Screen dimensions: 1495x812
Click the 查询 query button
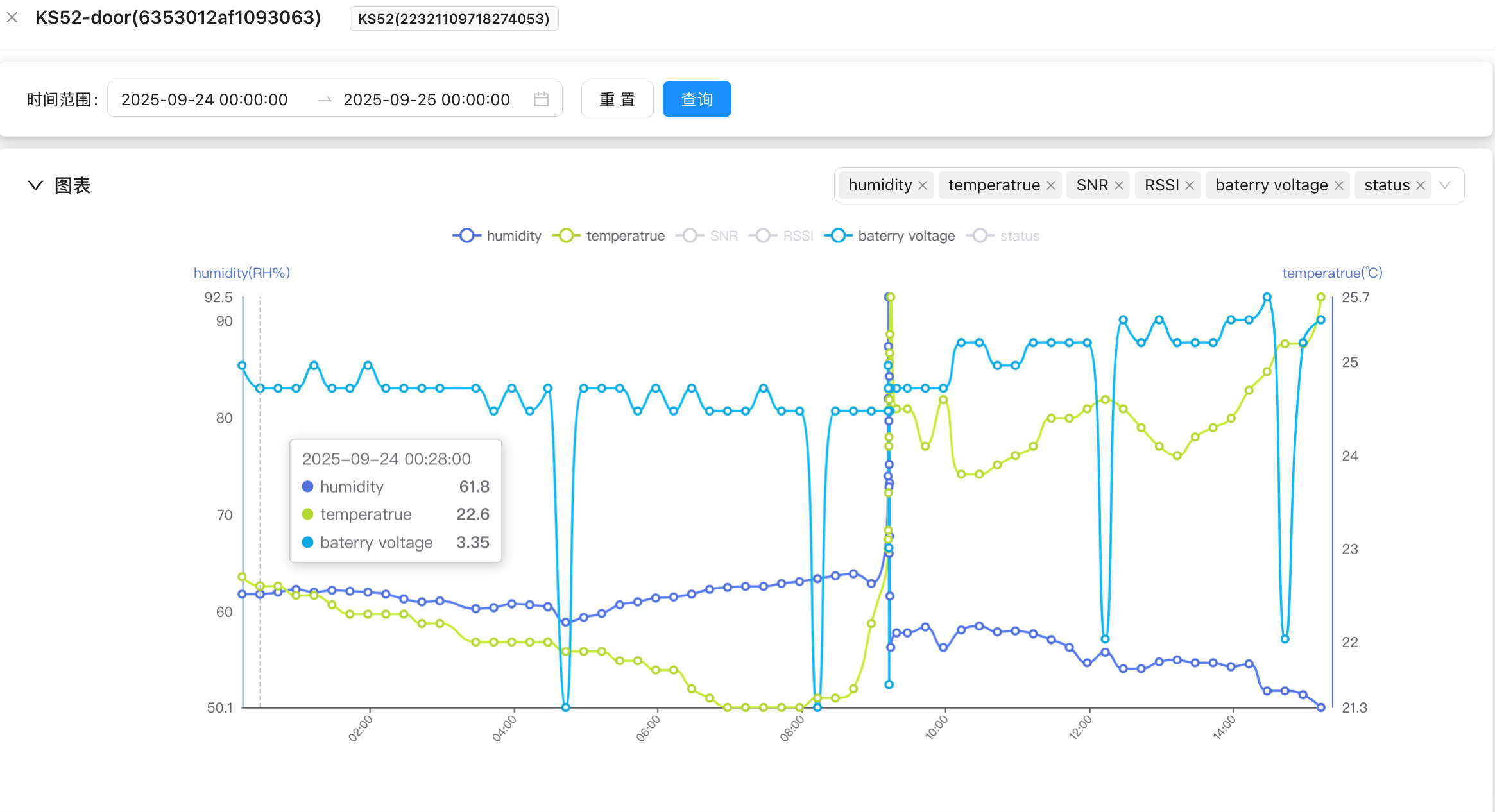pos(696,99)
